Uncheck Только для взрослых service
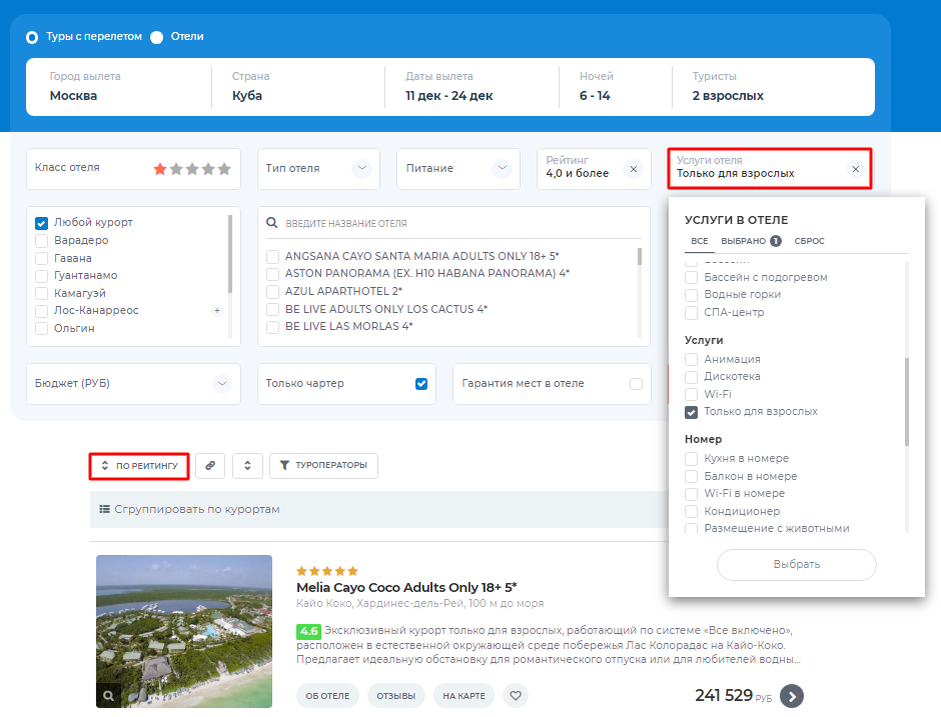This screenshot has height=717, width=941. 691,412
